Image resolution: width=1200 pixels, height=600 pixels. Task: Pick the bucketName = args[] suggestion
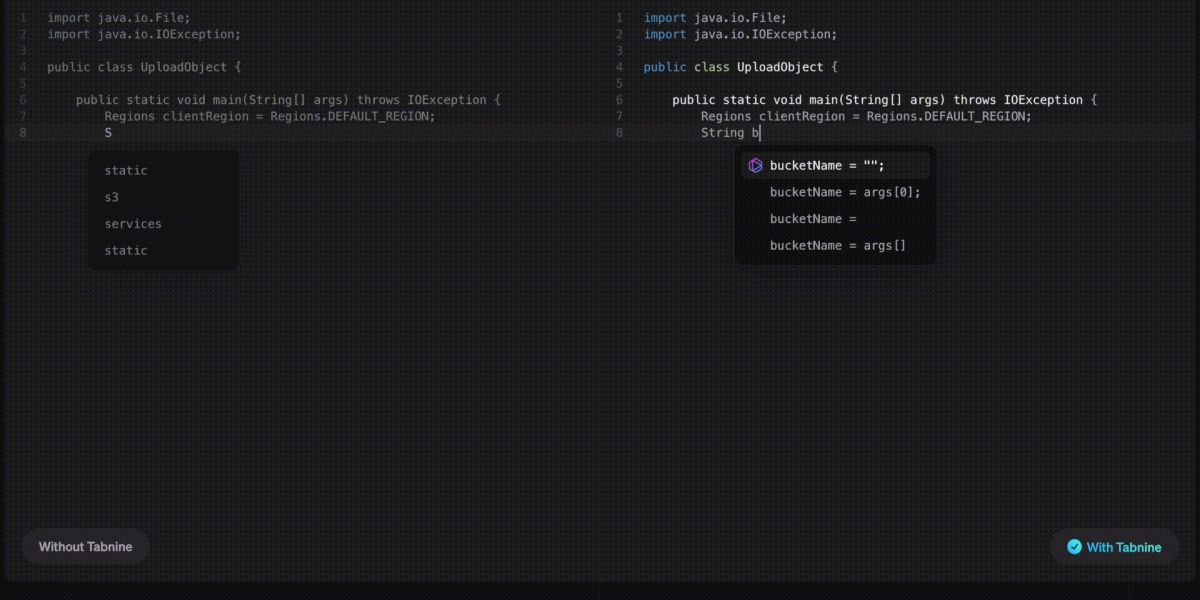pos(837,245)
